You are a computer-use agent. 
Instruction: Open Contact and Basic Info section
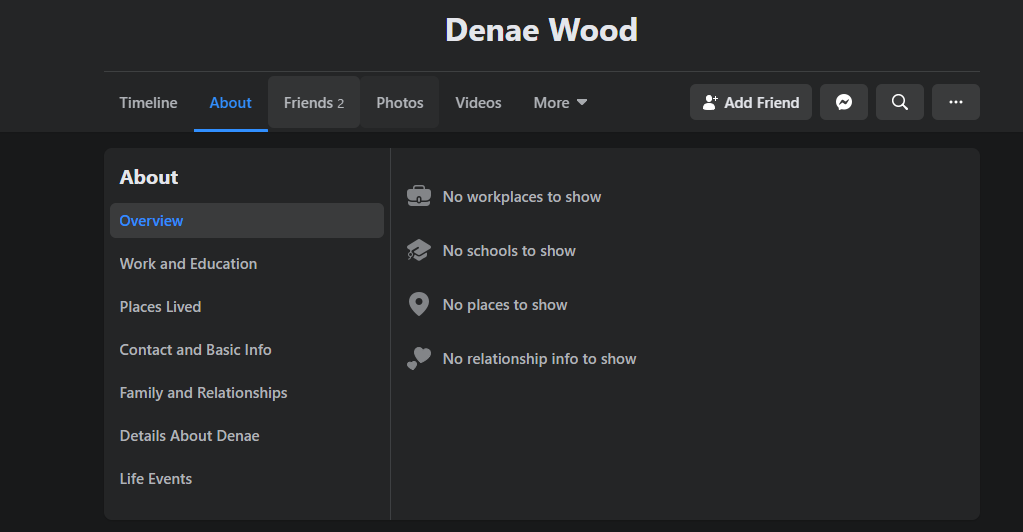click(247, 350)
